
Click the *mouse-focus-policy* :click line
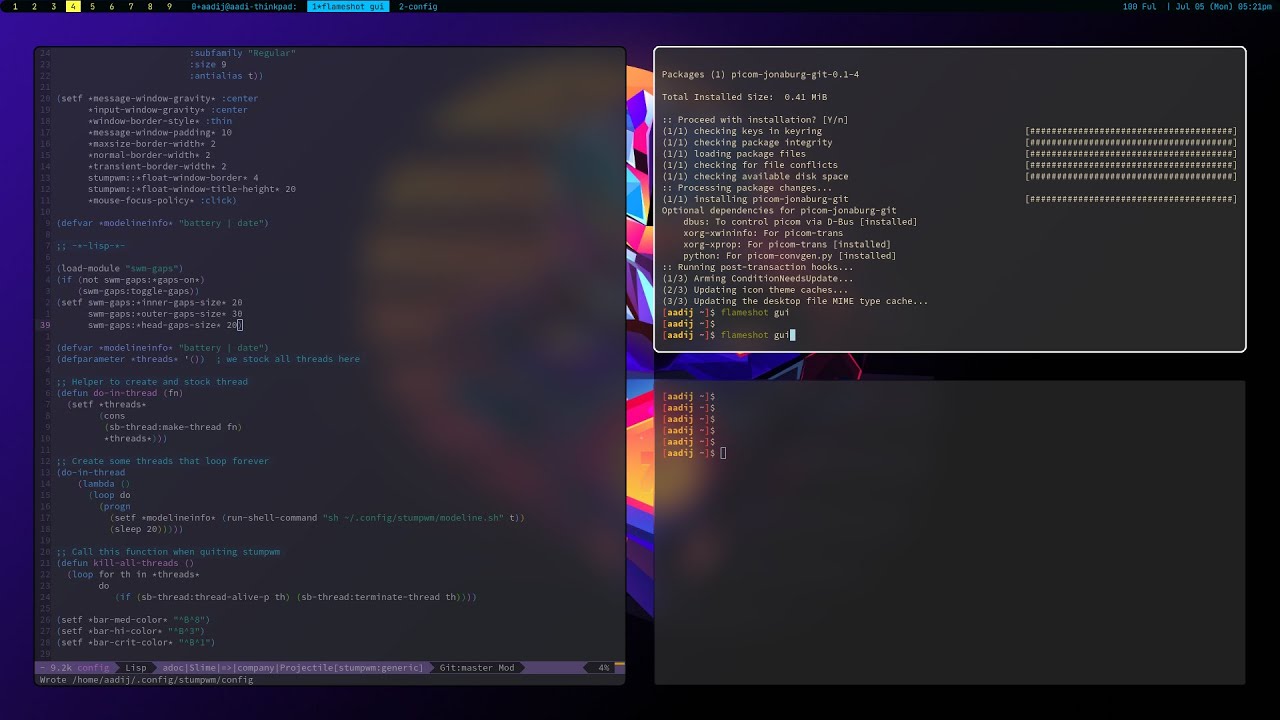[x=162, y=200]
